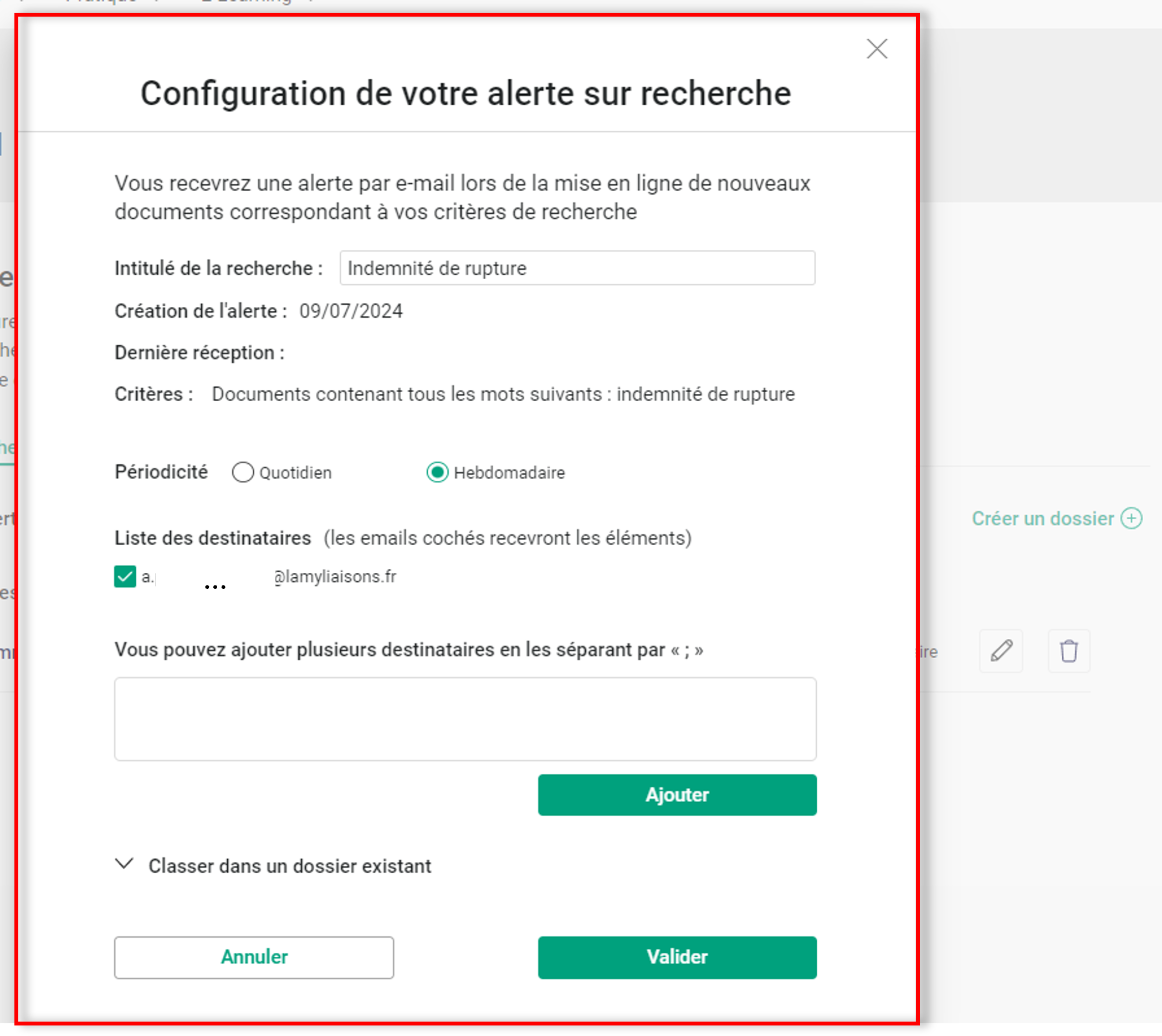Expand the folder chevron arrow
Image resolution: width=1162 pixels, height=1036 pixels.
pyautogui.click(x=124, y=865)
